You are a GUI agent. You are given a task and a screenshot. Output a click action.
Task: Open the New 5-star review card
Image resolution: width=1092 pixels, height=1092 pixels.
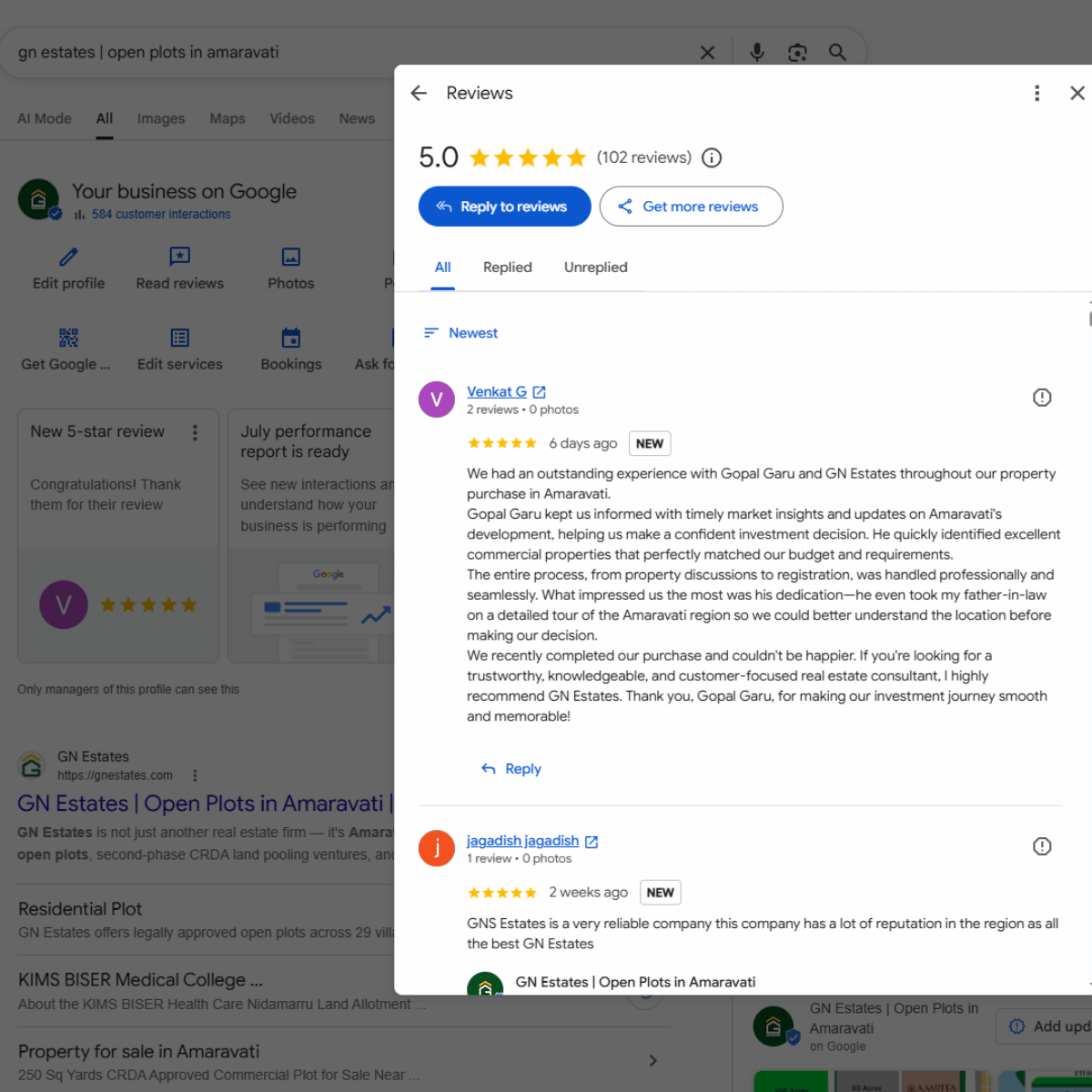(118, 536)
